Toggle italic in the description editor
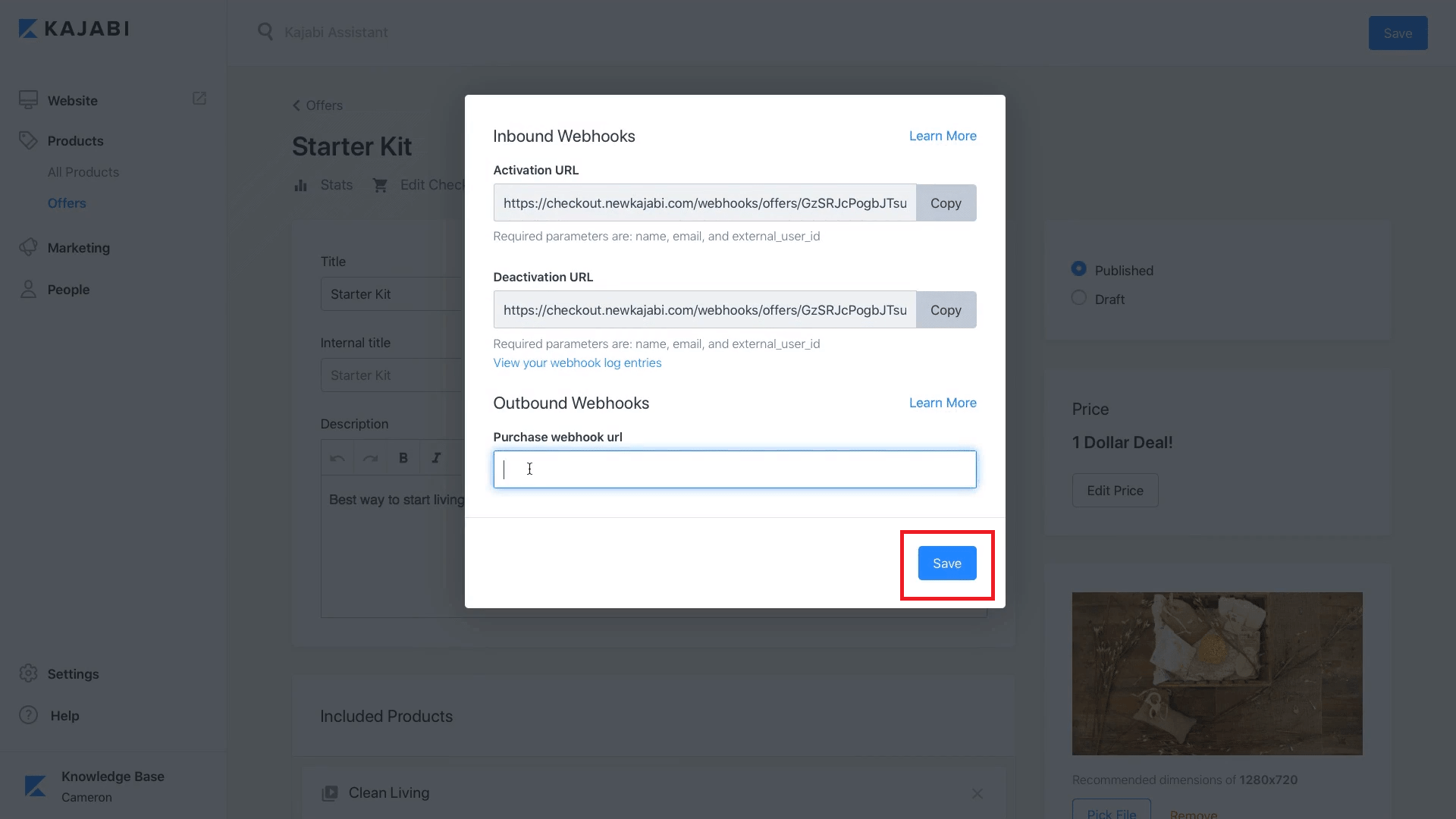Viewport: 1456px width, 819px height. 436,457
